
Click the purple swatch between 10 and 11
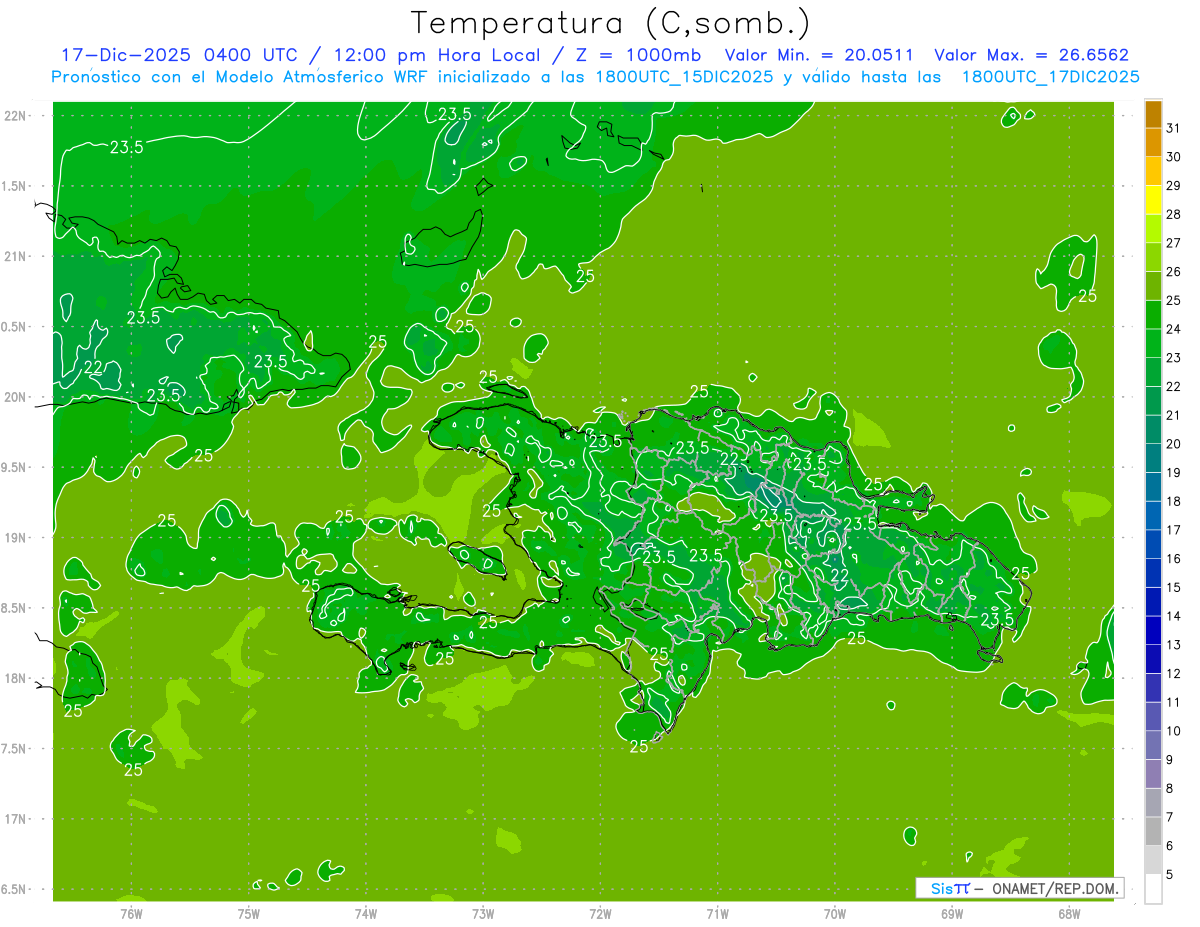[x=1153, y=717]
